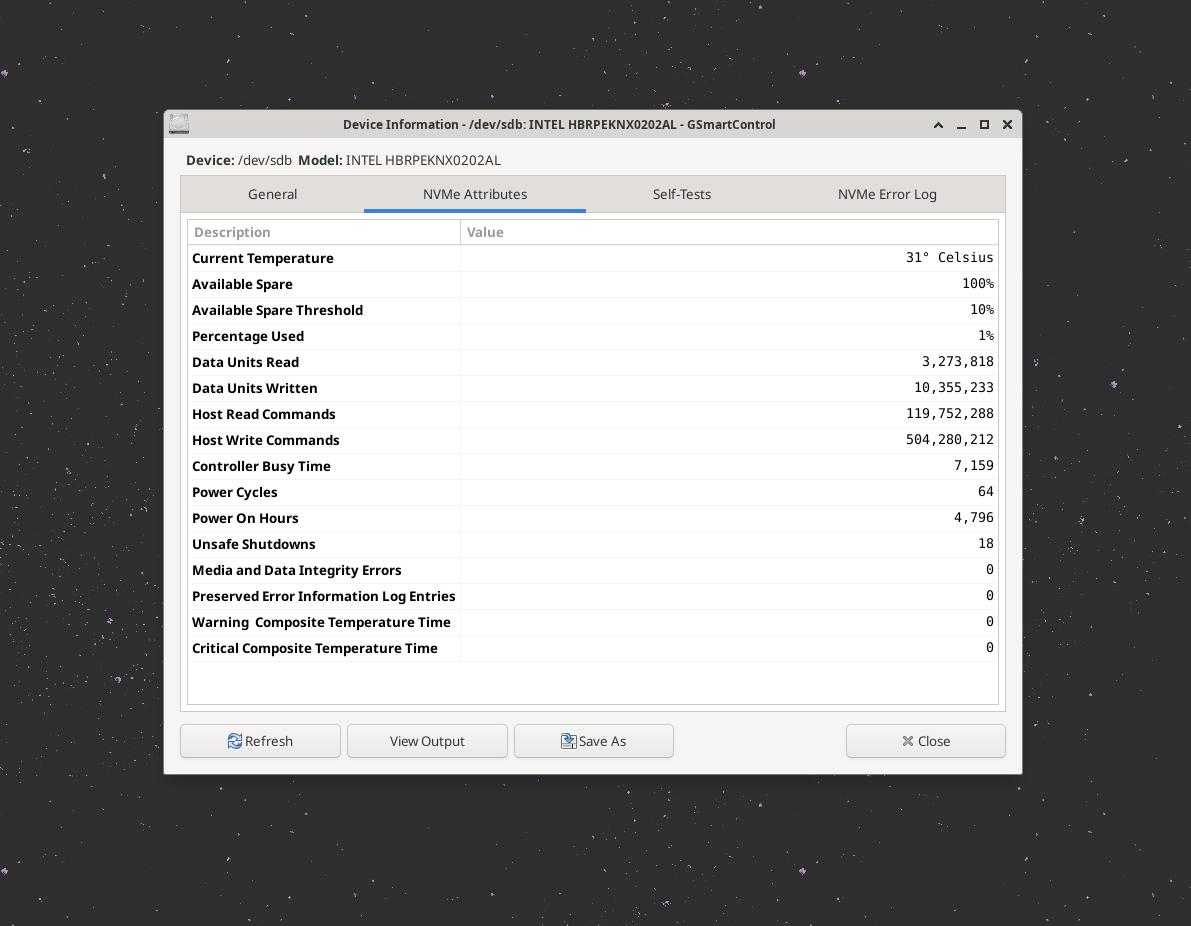Viewport: 1191px width, 926px height.
Task: Click the Refresh button
Action: (260, 741)
